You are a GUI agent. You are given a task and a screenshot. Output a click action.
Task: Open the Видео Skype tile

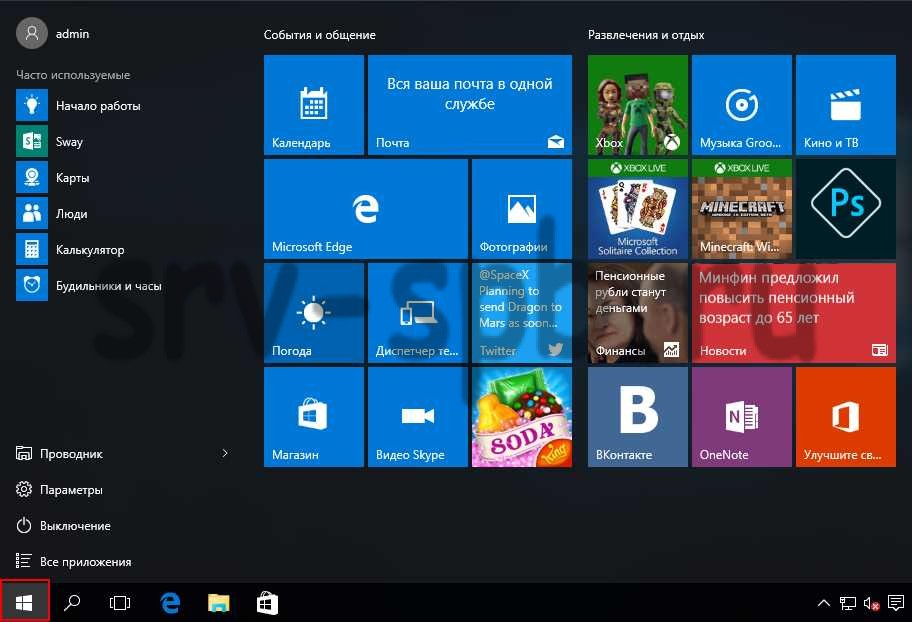pyautogui.click(x=418, y=417)
